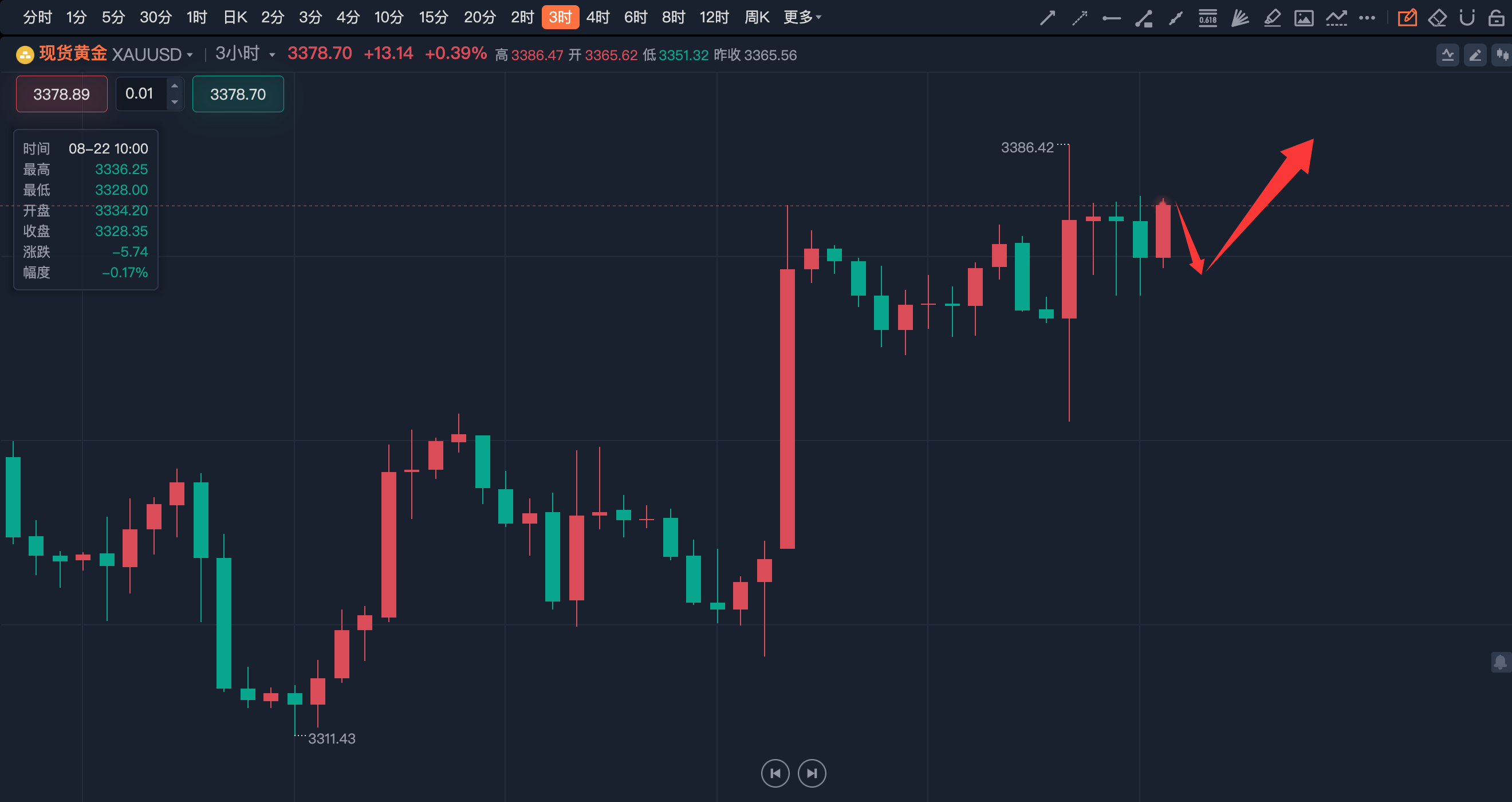Image resolution: width=1512 pixels, height=802 pixels.
Task: Click the red sell price 3378.89 button
Action: click(x=62, y=94)
